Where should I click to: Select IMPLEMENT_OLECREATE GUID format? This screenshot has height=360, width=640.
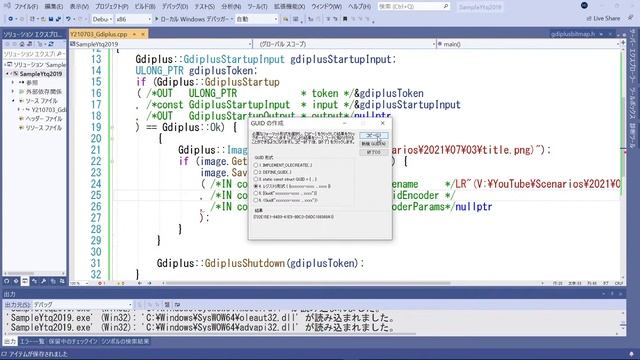click(283, 165)
